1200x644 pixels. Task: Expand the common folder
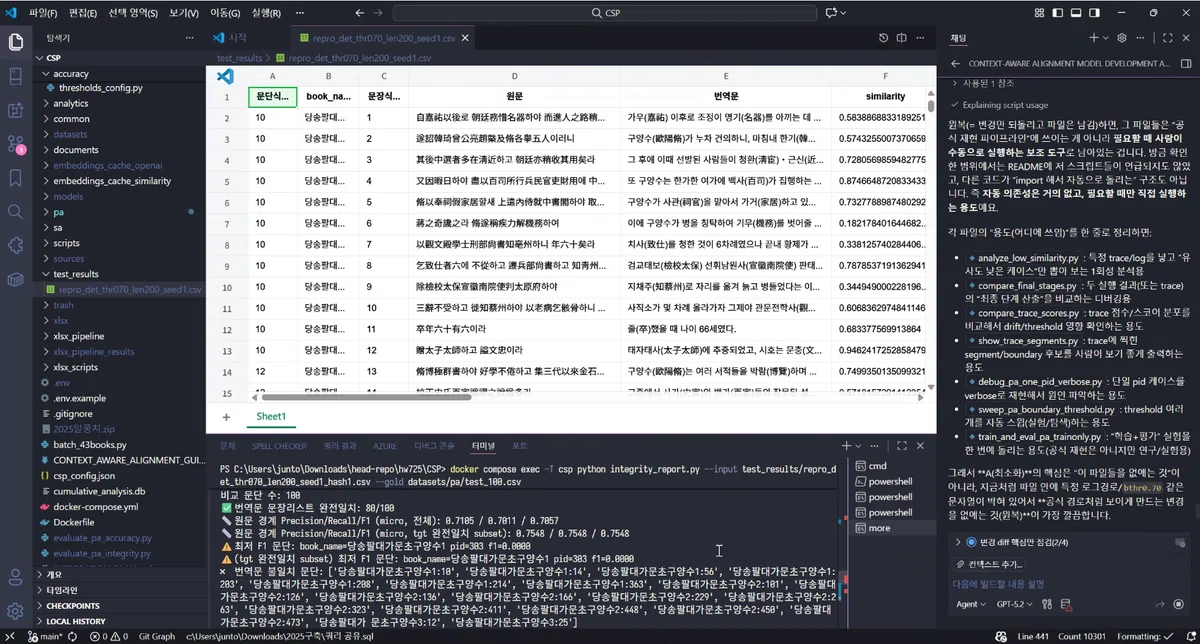tap(120, 118)
